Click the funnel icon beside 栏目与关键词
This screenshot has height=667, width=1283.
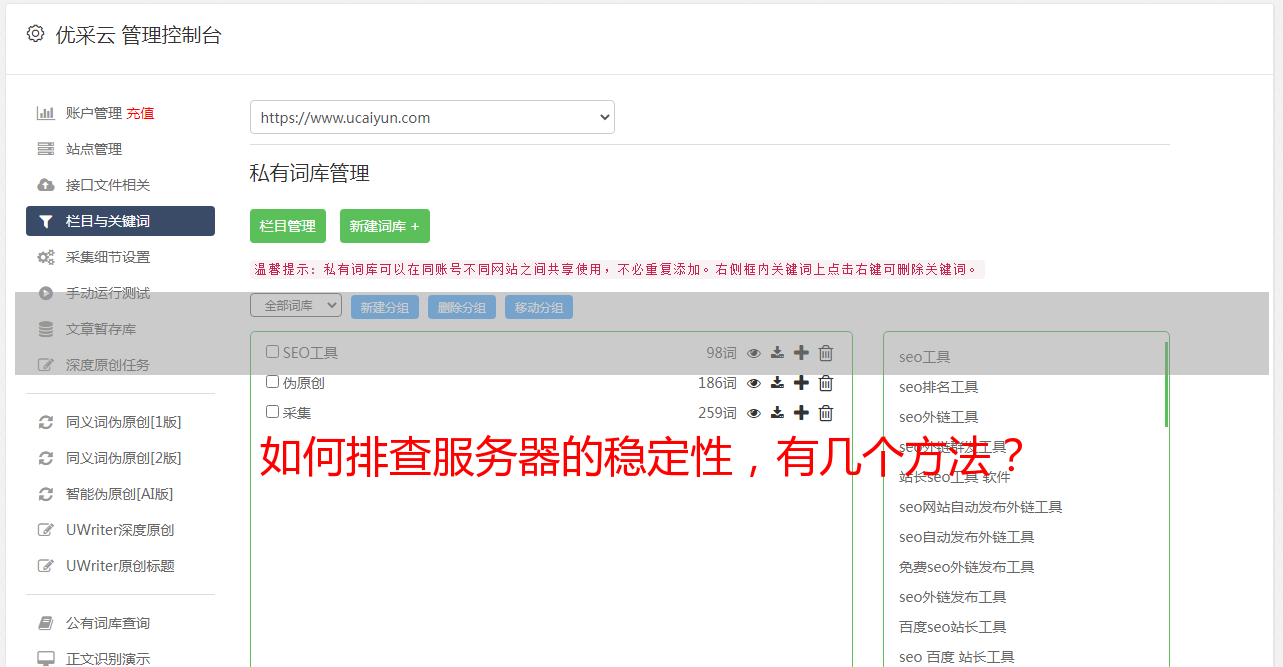click(x=46, y=221)
